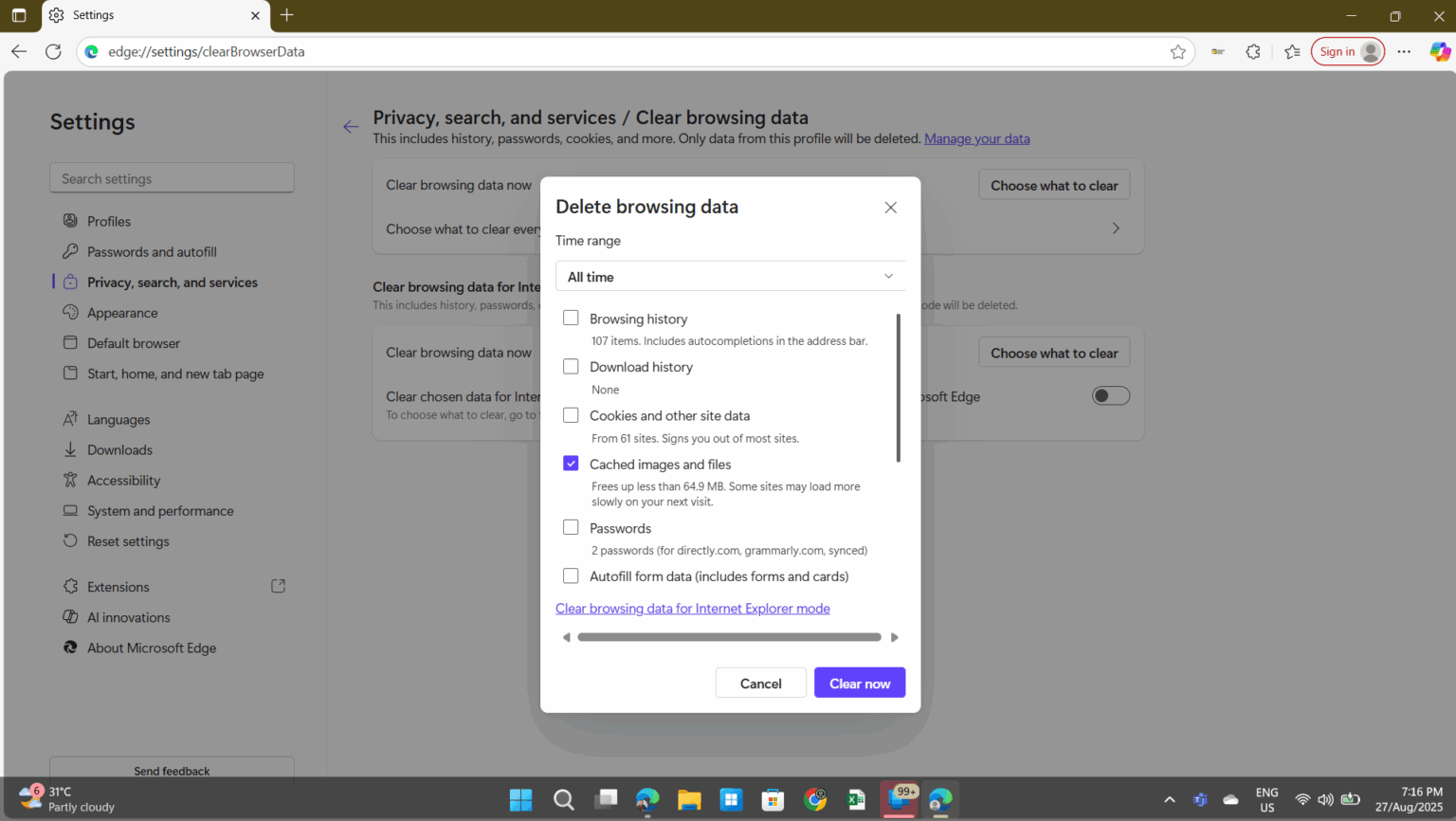Click the Clear now button
The image size is (1456, 821).
859,682
